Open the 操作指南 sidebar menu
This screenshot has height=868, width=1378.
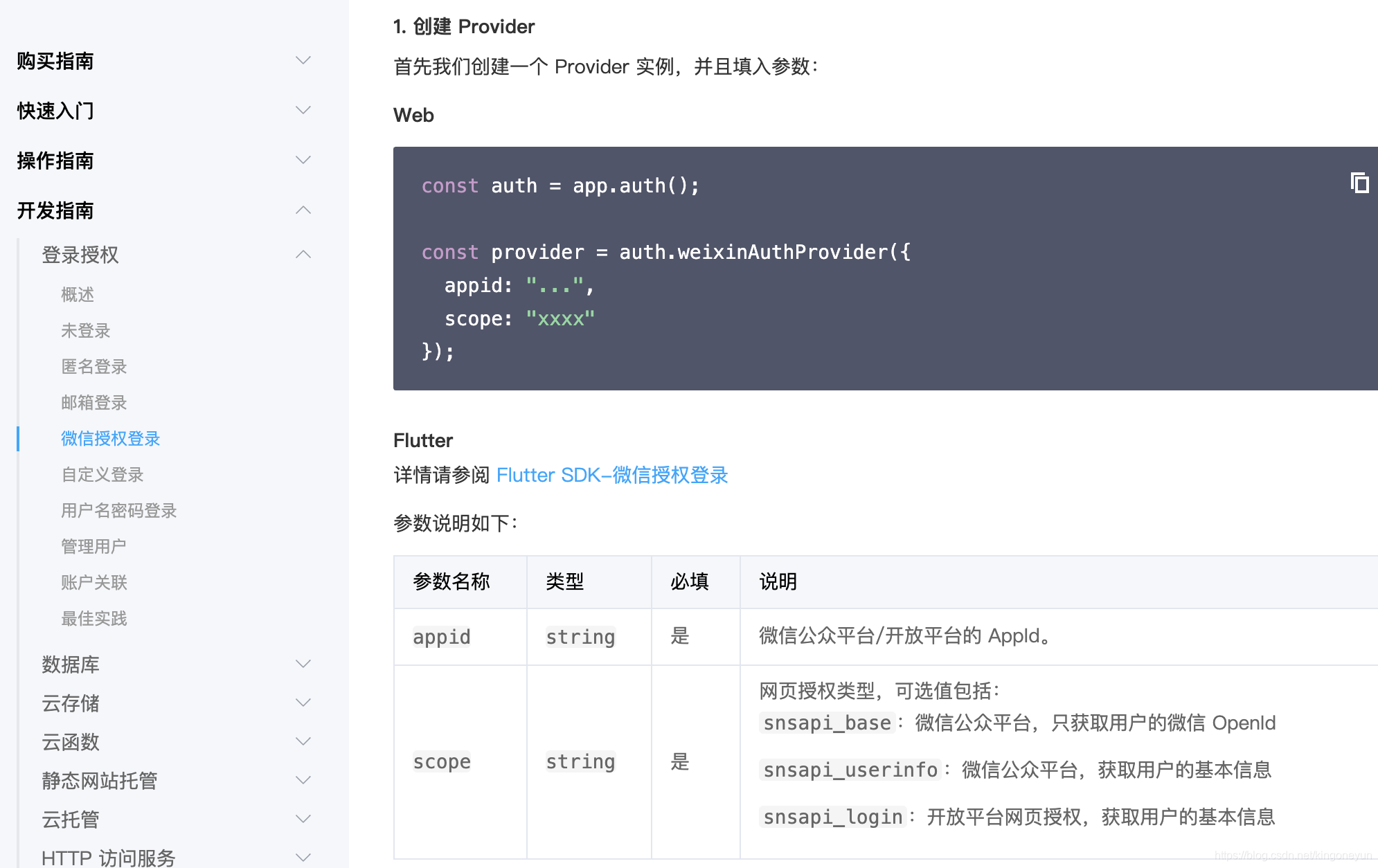(55, 161)
